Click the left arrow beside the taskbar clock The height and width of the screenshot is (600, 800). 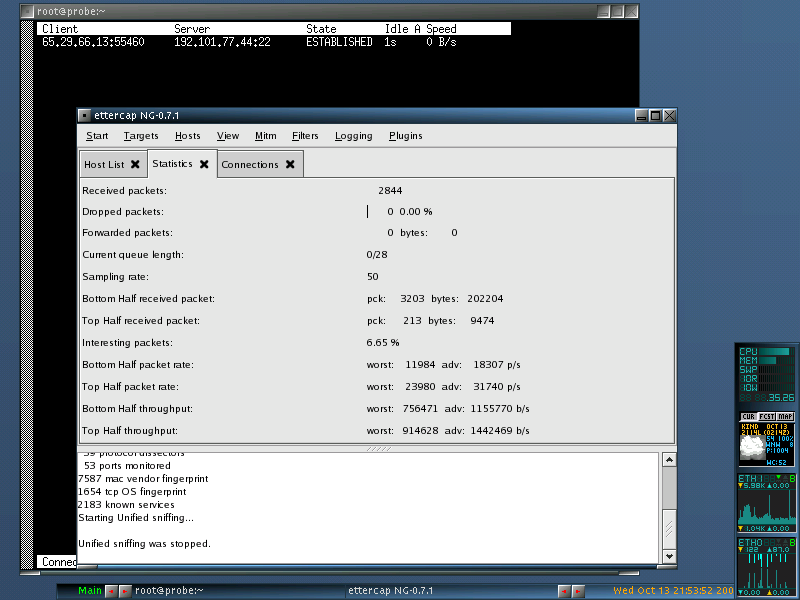coord(564,591)
